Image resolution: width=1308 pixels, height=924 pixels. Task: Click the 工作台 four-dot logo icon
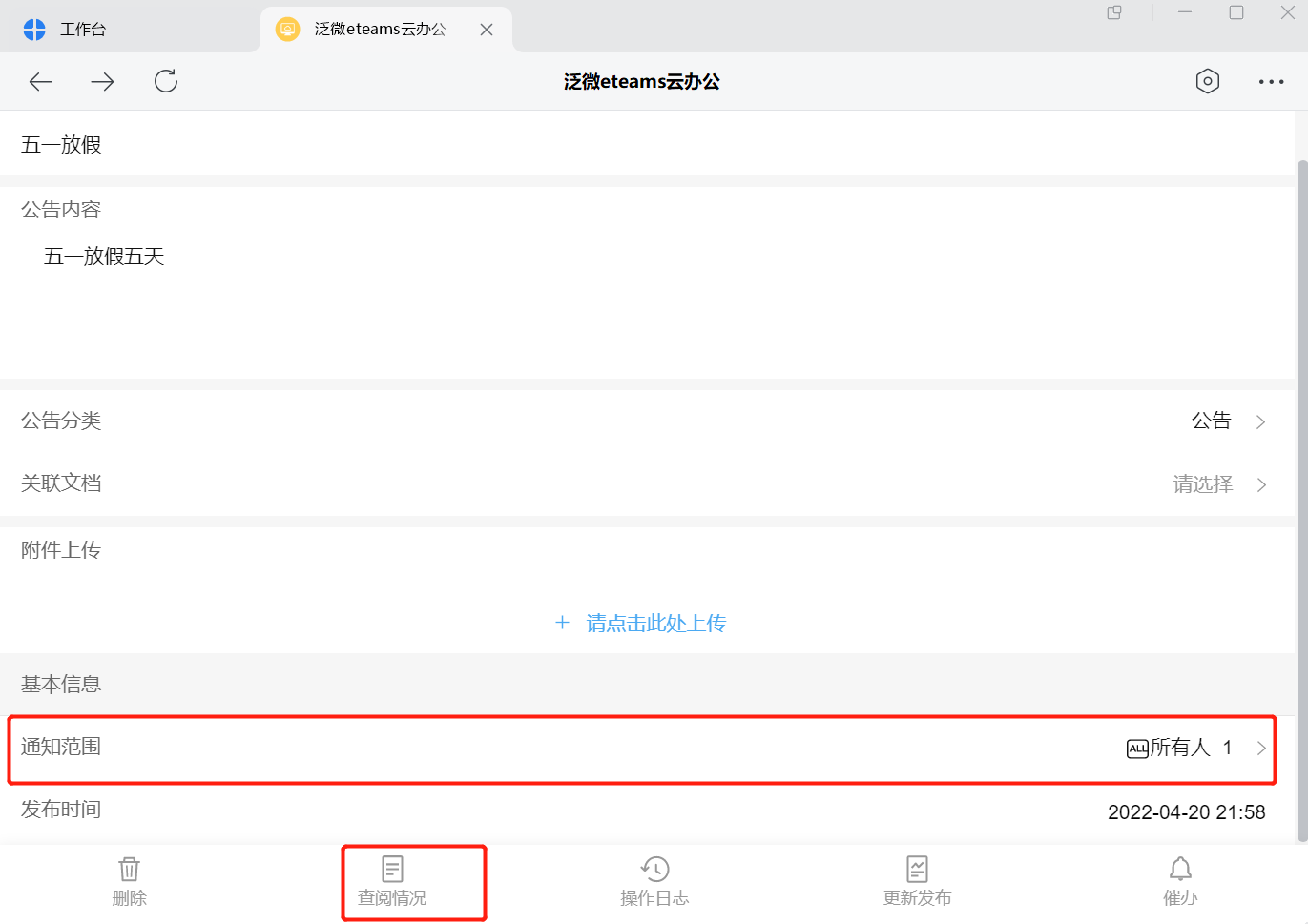tap(34, 30)
